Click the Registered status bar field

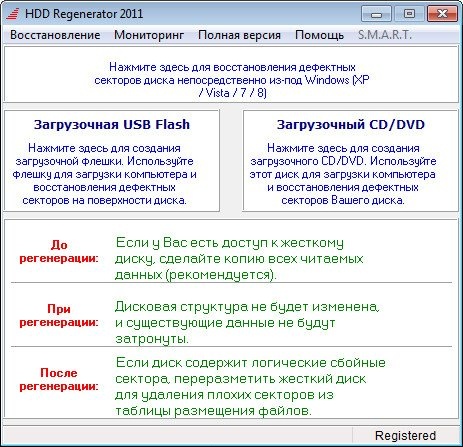pyautogui.click(x=405, y=436)
